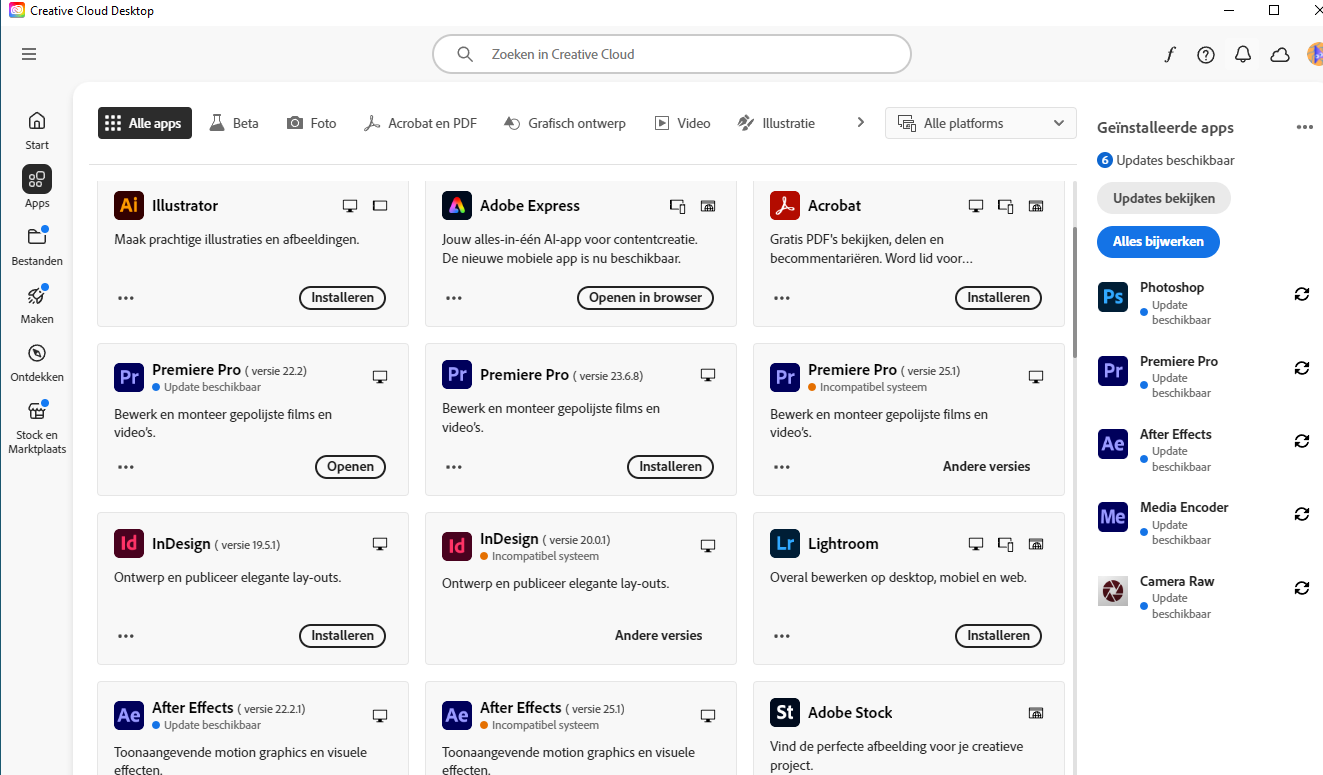Open Adobe Express in browser

coord(645,297)
